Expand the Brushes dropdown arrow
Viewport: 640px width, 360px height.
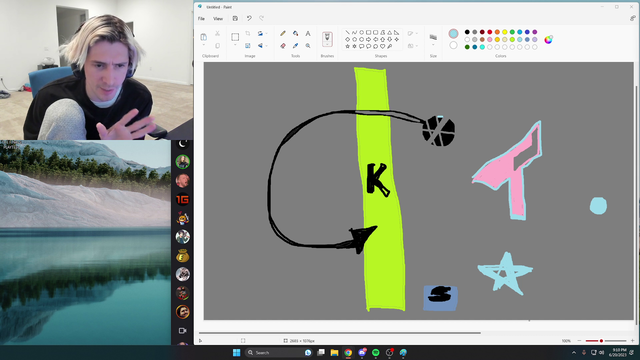[x=327, y=44]
